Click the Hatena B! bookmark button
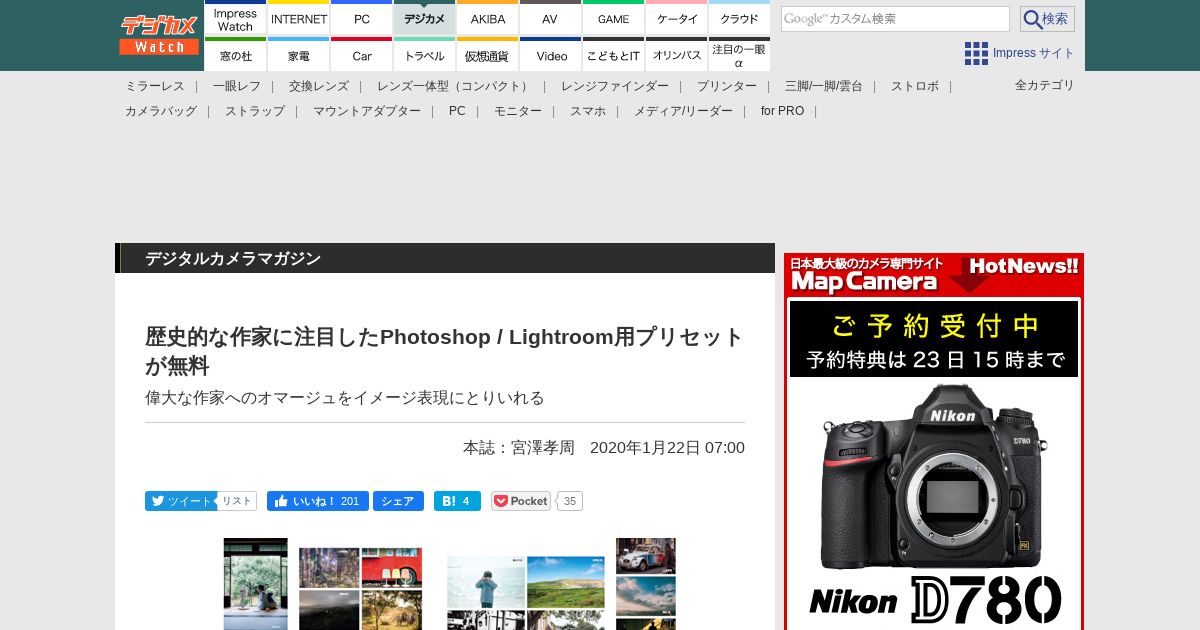Image resolution: width=1200 pixels, height=630 pixels. pyautogui.click(x=457, y=501)
